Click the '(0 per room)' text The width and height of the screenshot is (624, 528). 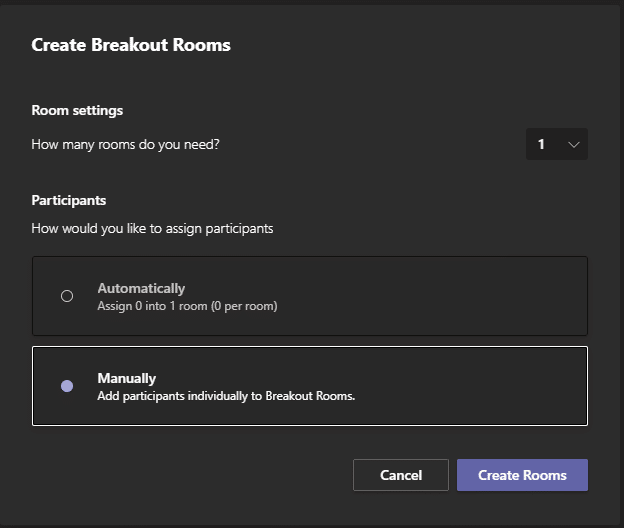coord(244,306)
